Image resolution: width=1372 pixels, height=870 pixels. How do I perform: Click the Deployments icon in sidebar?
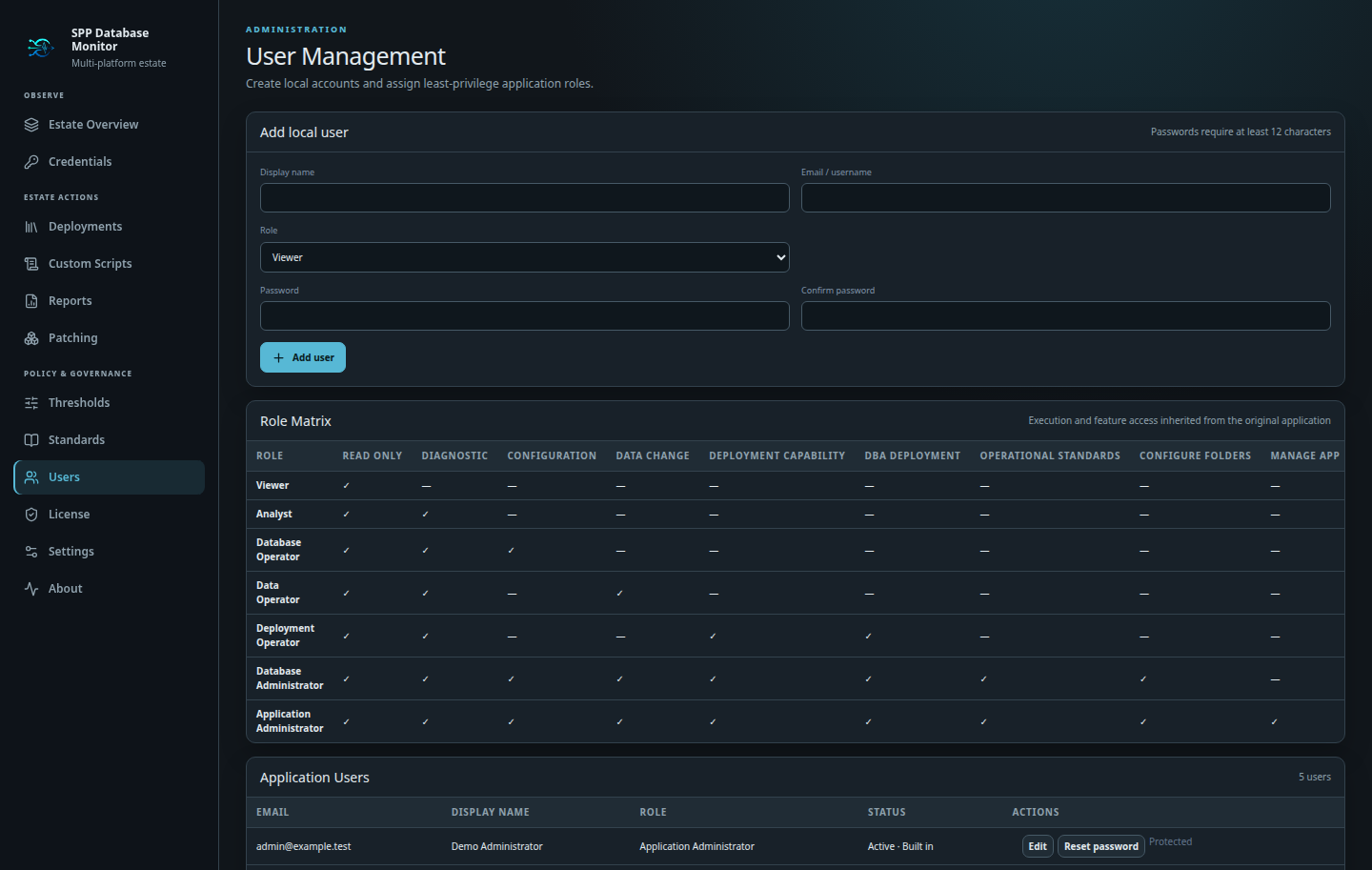[31, 227]
